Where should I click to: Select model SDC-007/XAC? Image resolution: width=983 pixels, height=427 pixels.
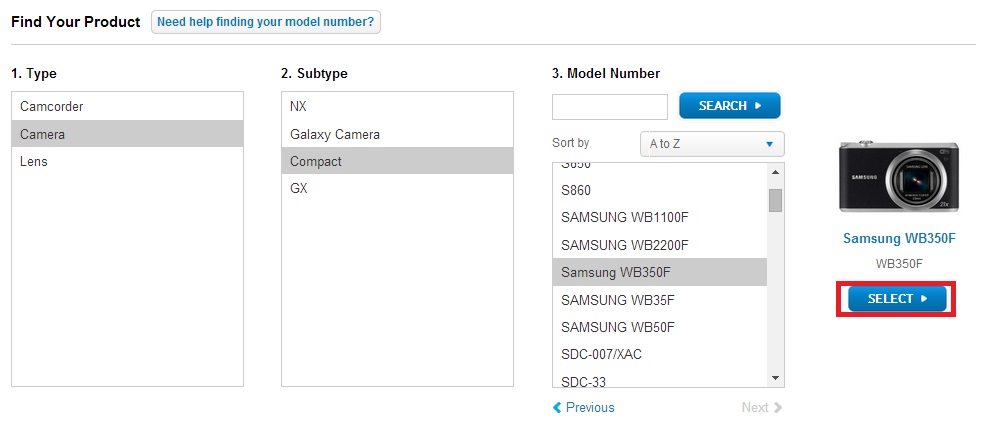(660, 354)
